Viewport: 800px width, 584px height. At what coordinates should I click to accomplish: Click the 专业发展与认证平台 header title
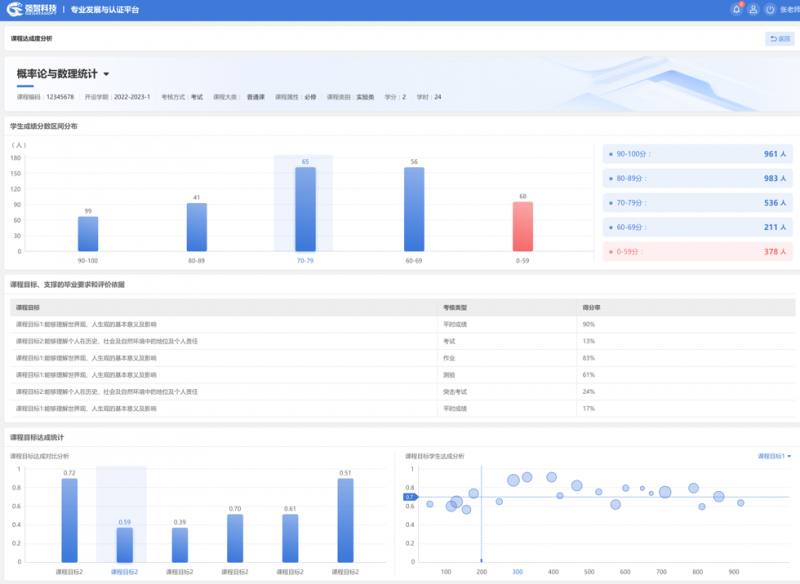pos(105,10)
